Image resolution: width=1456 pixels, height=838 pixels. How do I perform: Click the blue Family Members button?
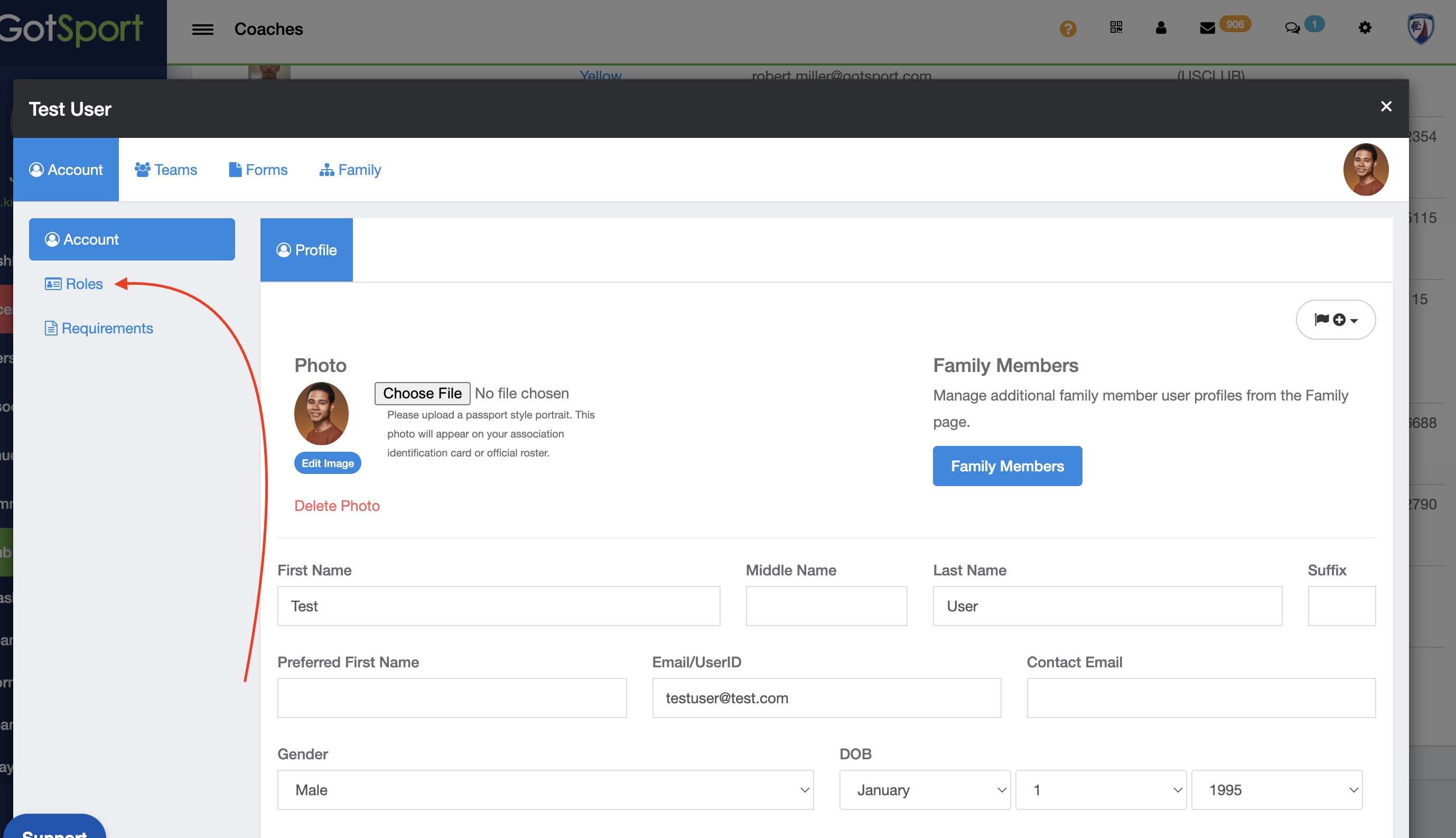tap(1007, 465)
